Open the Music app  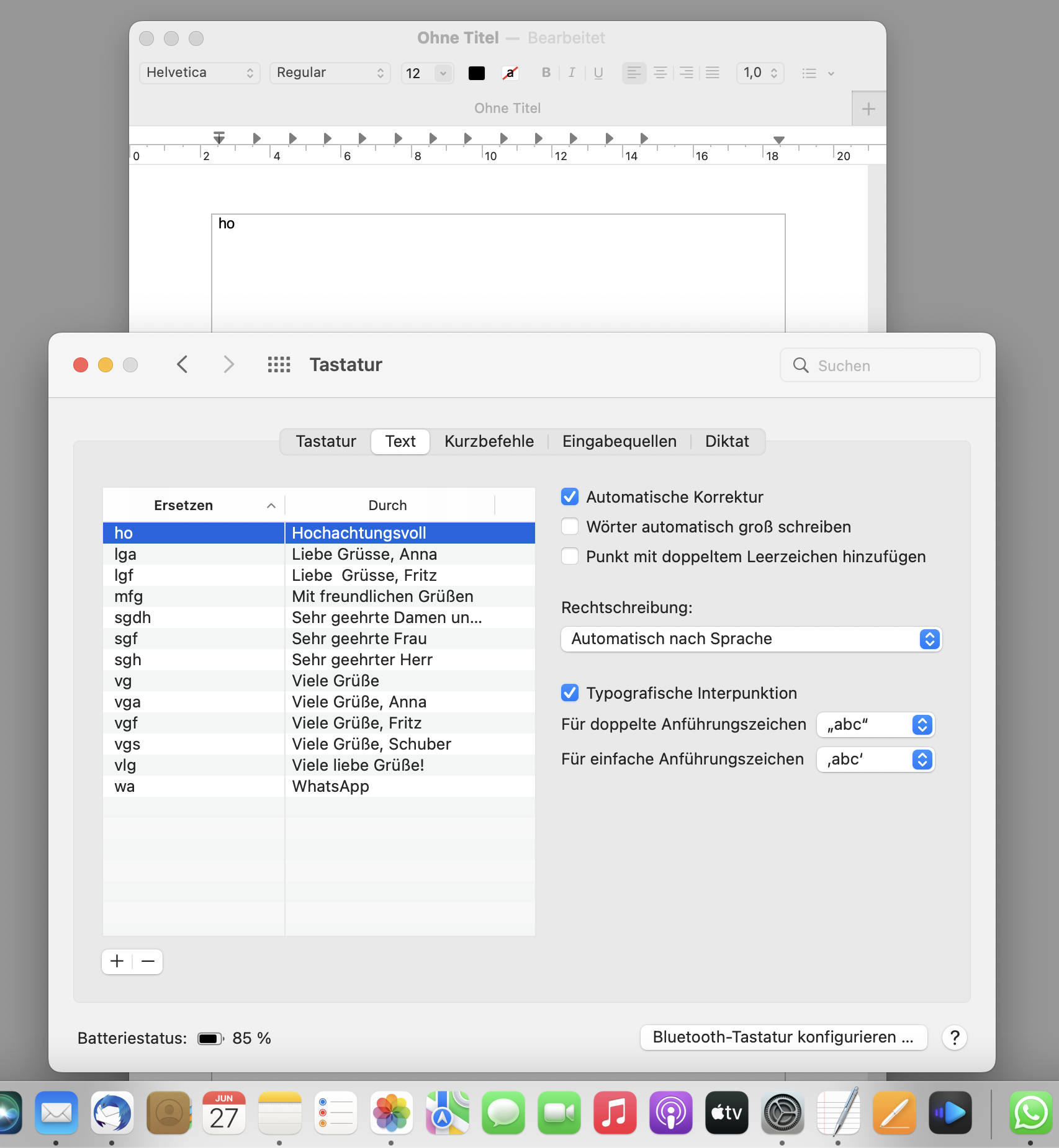(615, 1113)
